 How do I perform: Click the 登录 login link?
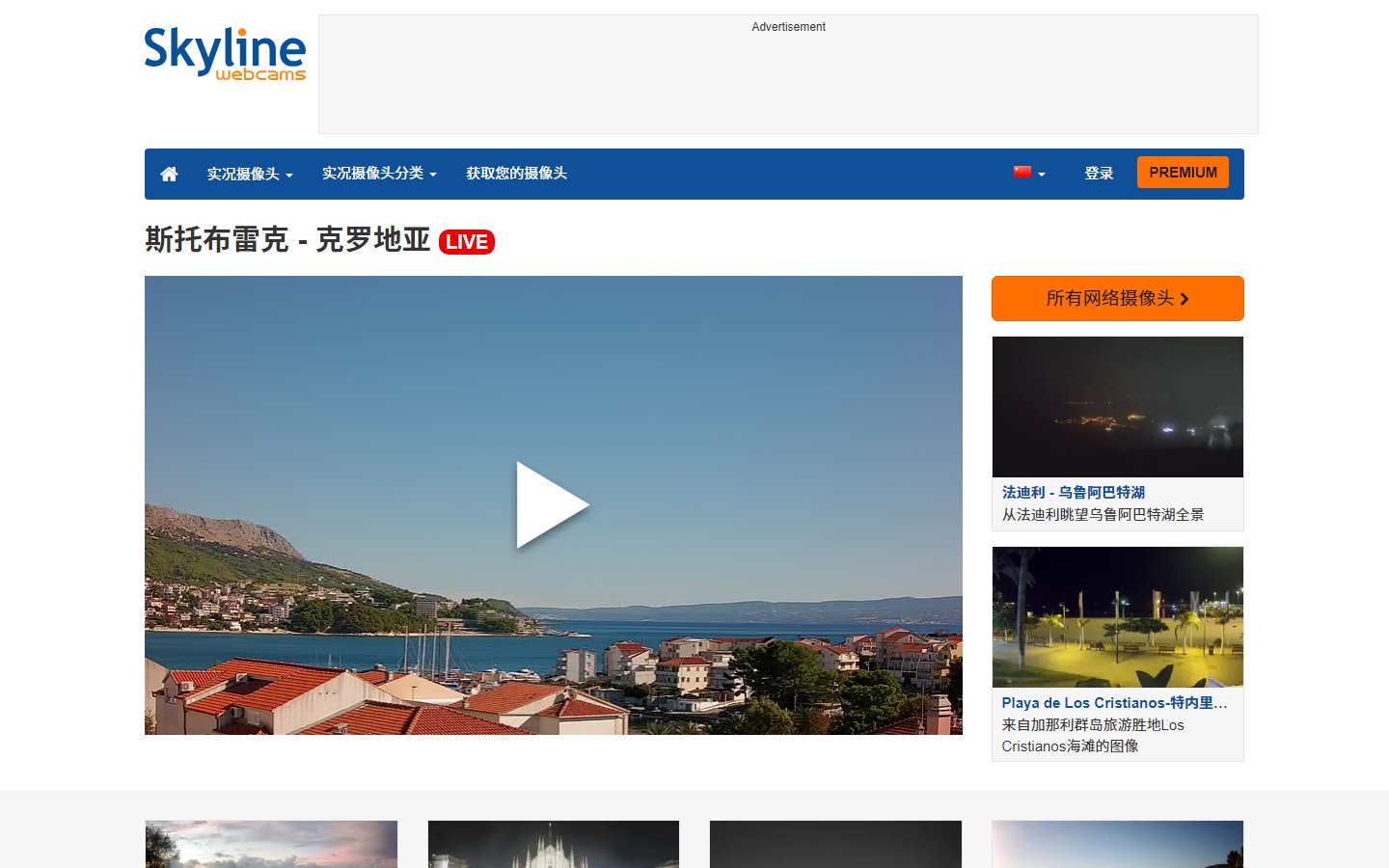(1099, 174)
